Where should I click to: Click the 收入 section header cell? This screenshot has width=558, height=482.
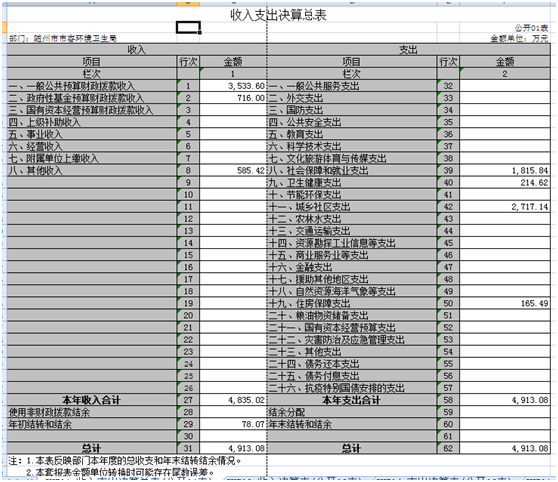click(x=137, y=50)
